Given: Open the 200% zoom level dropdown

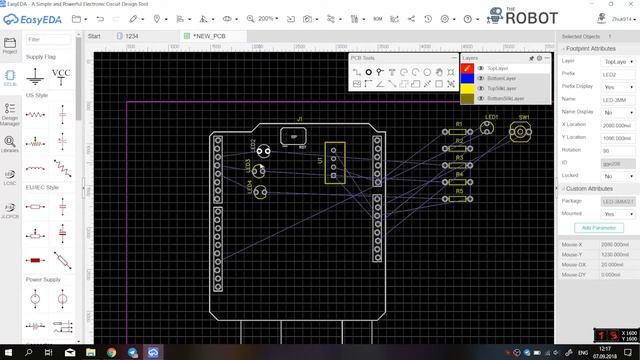Looking at the screenshot, I should pyautogui.click(x=268, y=19).
